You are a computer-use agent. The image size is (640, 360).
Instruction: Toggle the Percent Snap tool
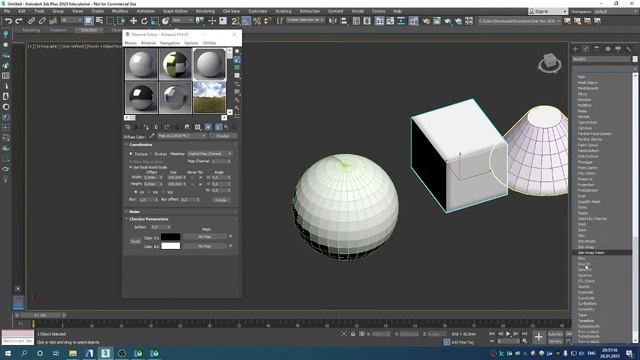(x=257, y=21)
